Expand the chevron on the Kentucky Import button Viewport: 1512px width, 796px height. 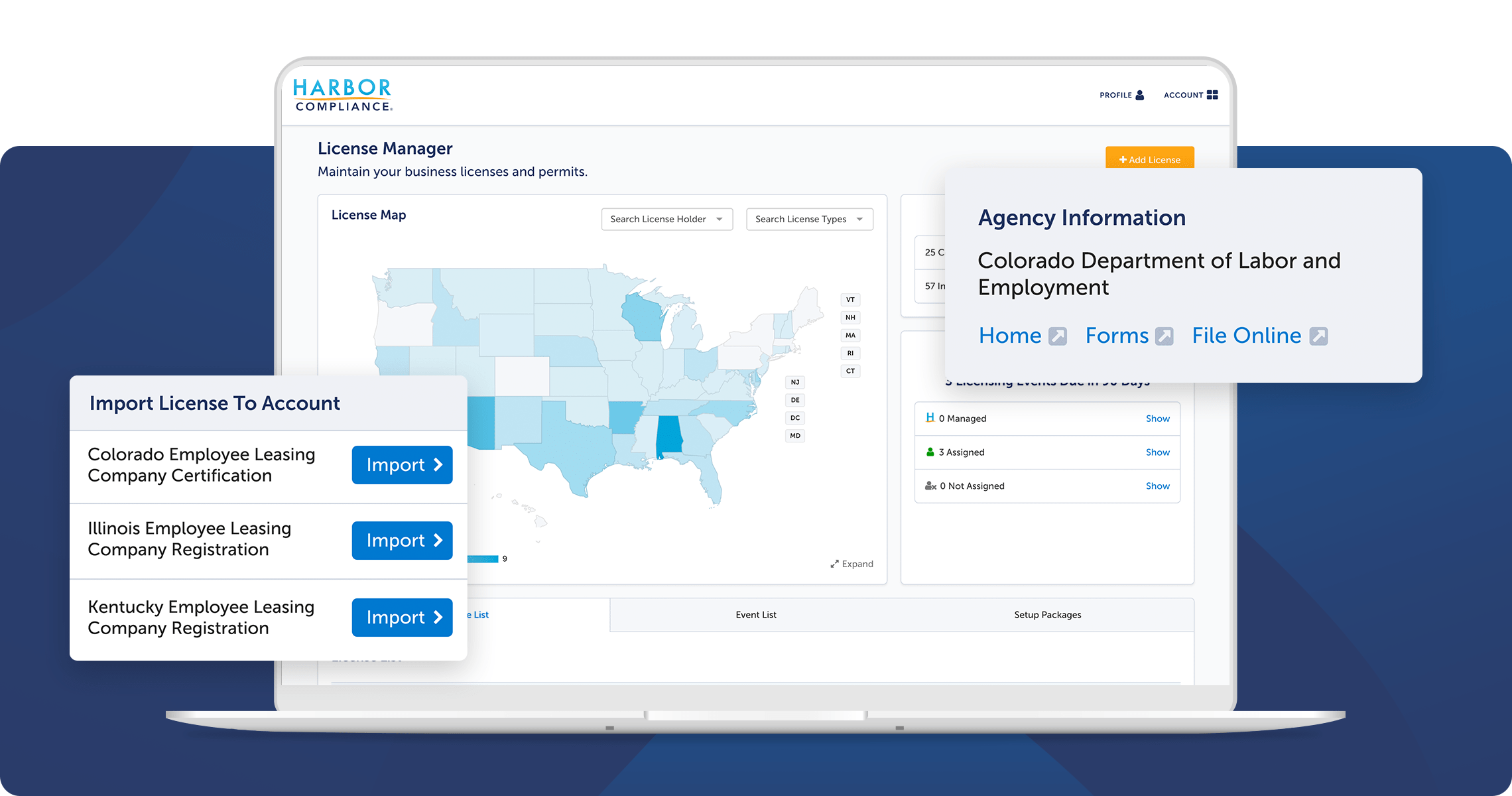click(x=437, y=617)
